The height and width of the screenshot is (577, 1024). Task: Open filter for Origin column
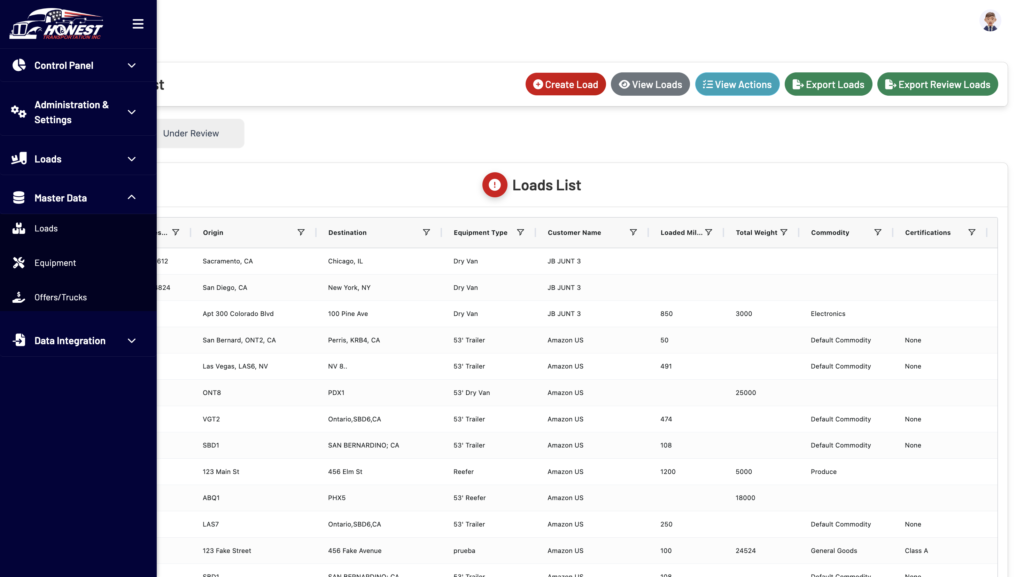coord(301,233)
